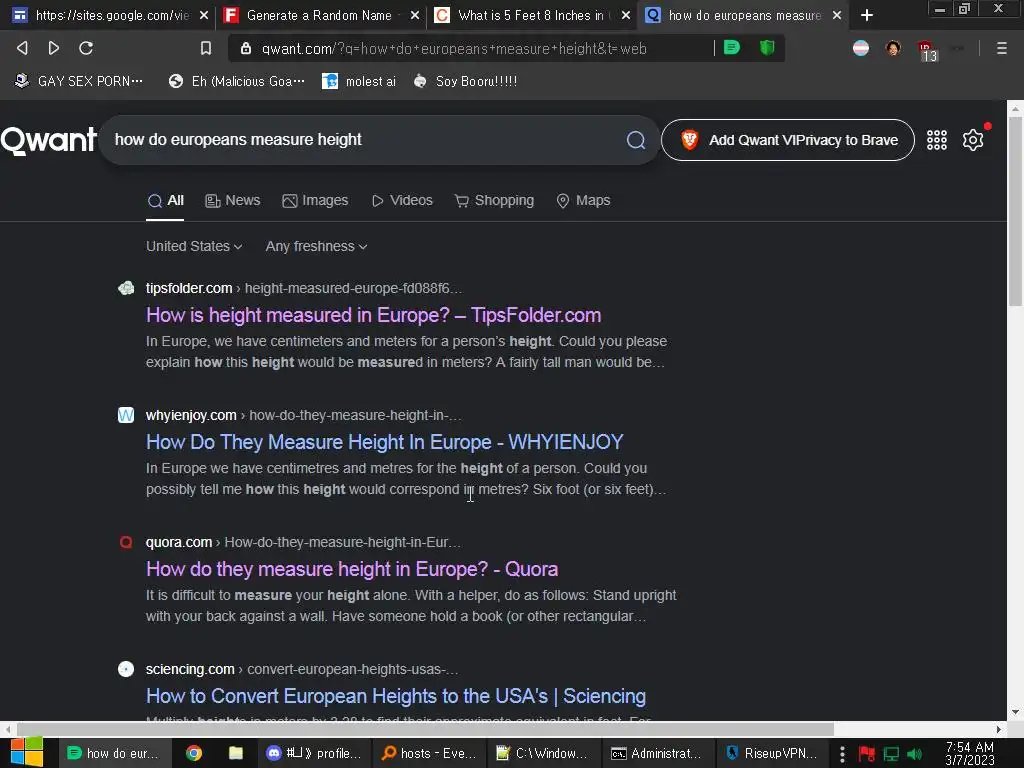Open File Explorer from the taskbar
The height and width of the screenshot is (768, 1024).
tap(236, 753)
